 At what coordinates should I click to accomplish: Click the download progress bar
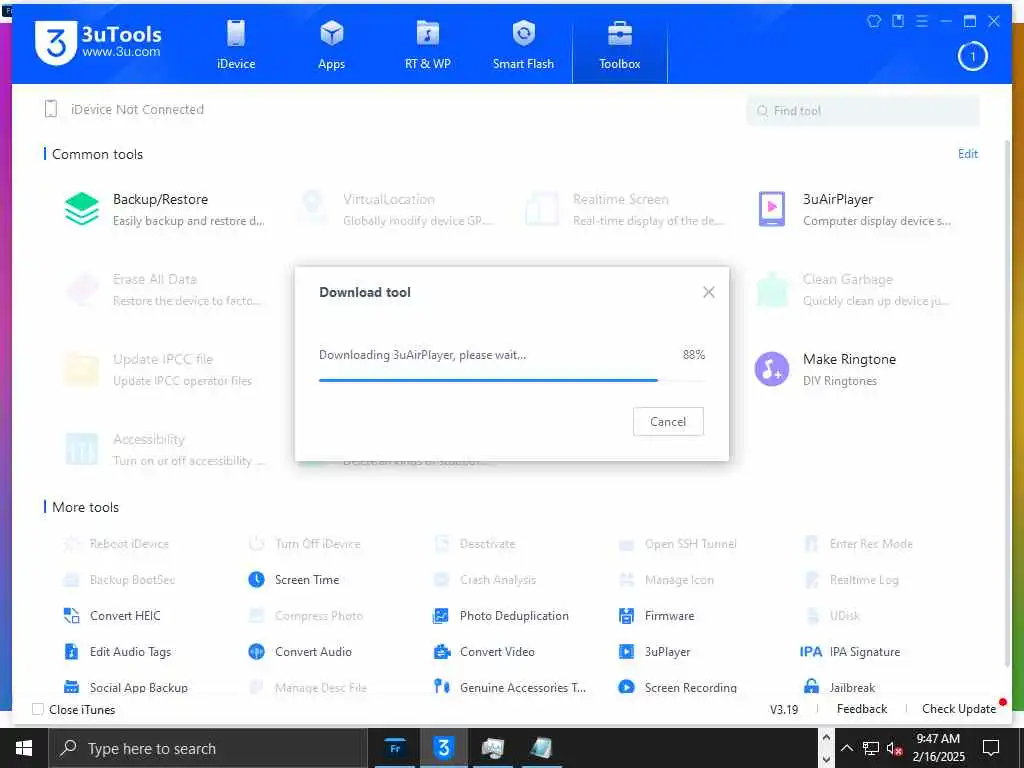pos(512,380)
